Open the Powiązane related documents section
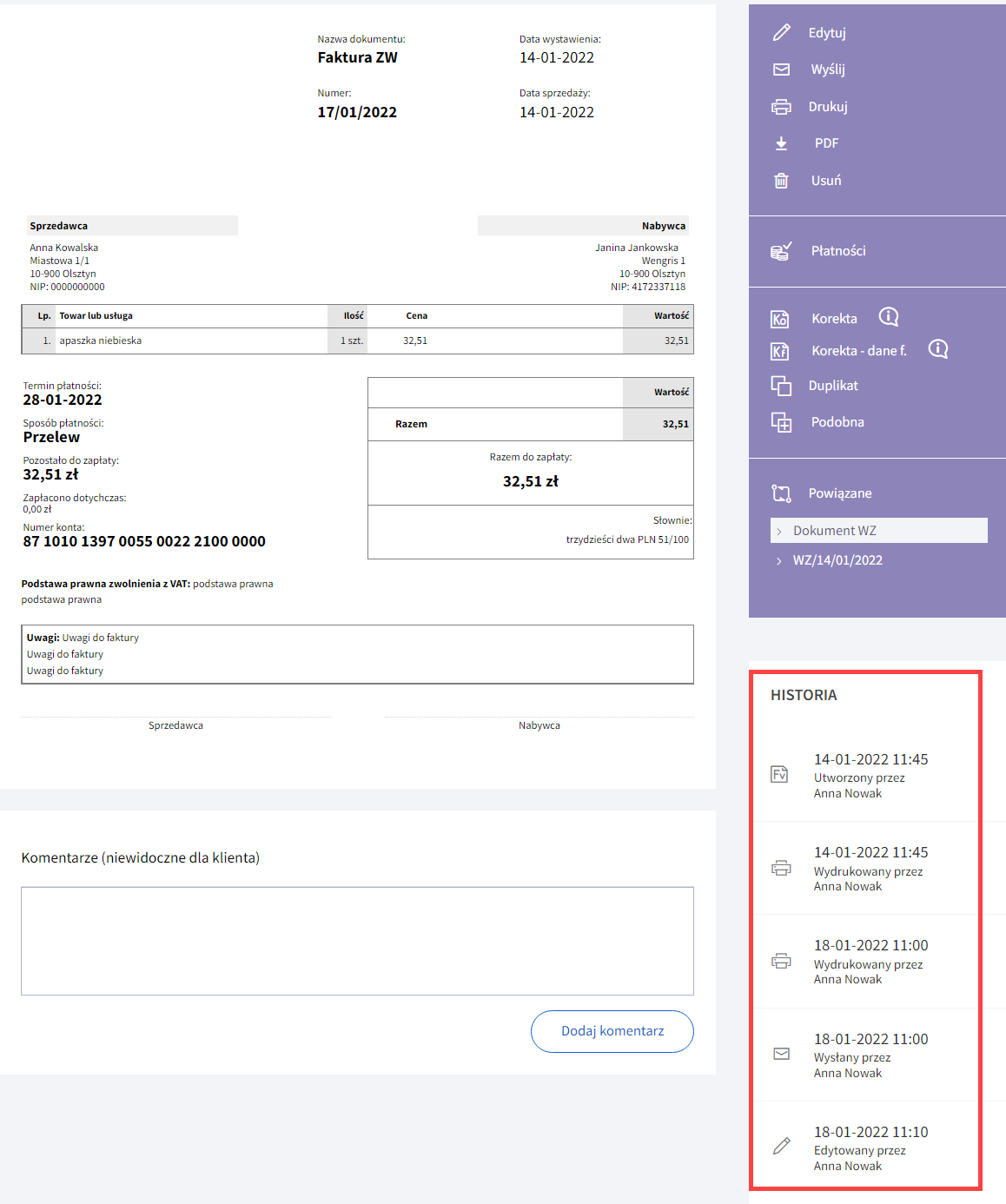 [x=839, y=493]
